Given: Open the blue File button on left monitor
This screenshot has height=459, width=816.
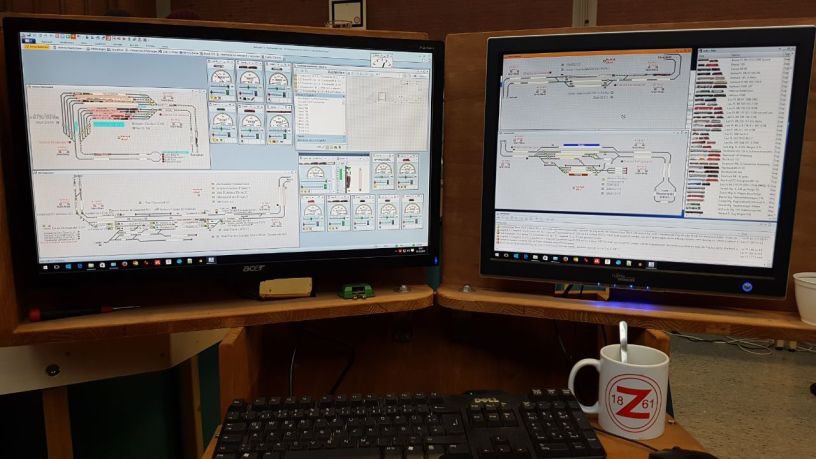Looking at the screenshot, I should [x=29, y=40].
